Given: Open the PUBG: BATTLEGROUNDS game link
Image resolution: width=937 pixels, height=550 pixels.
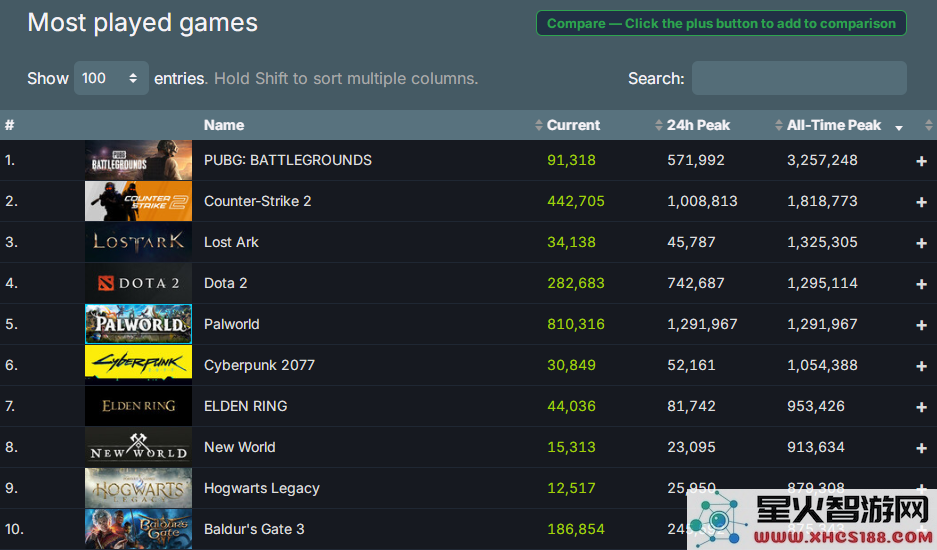Looking at the screenshot, I should point(287,160).
